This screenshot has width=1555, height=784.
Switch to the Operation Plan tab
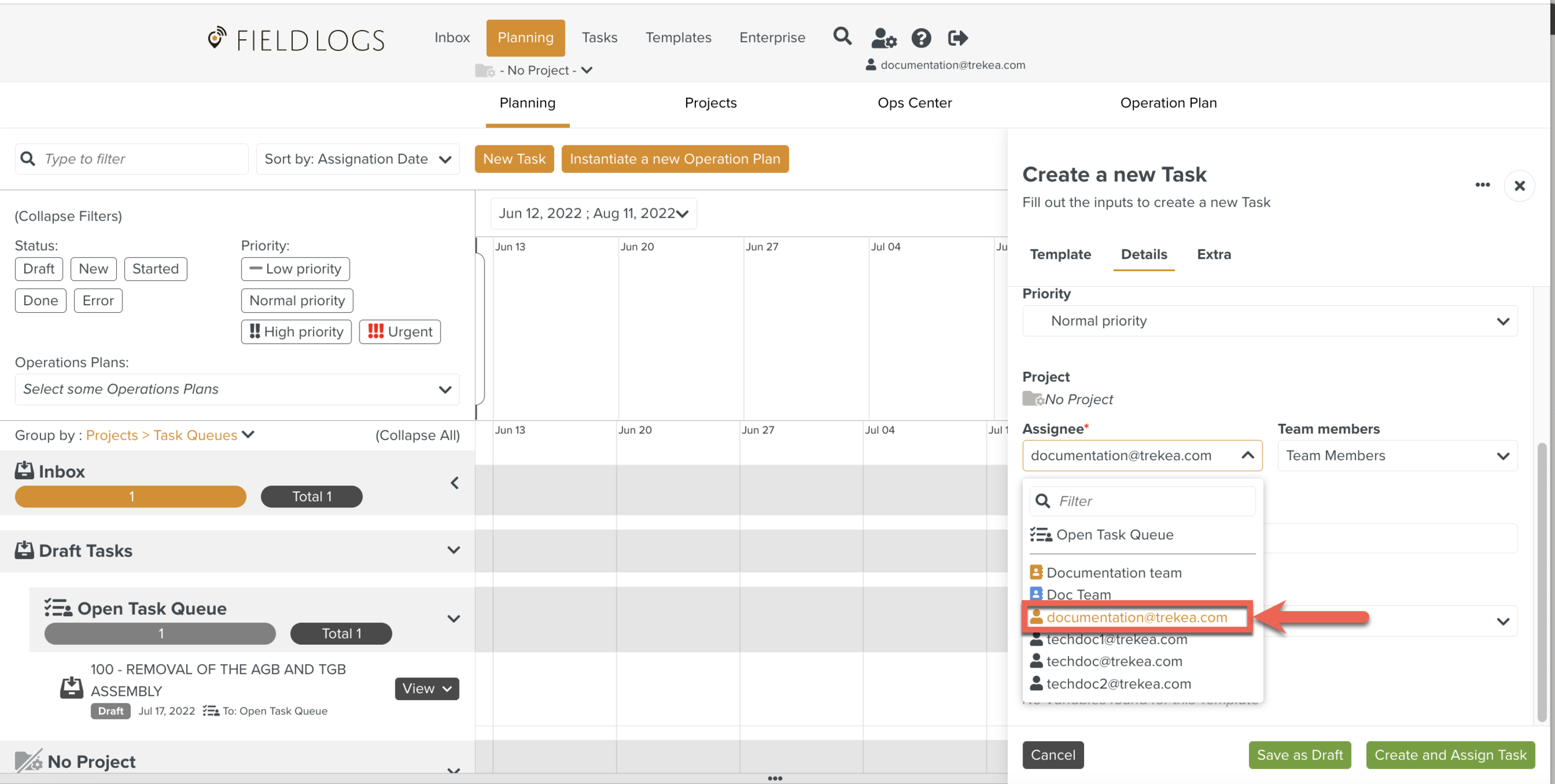1168,103
